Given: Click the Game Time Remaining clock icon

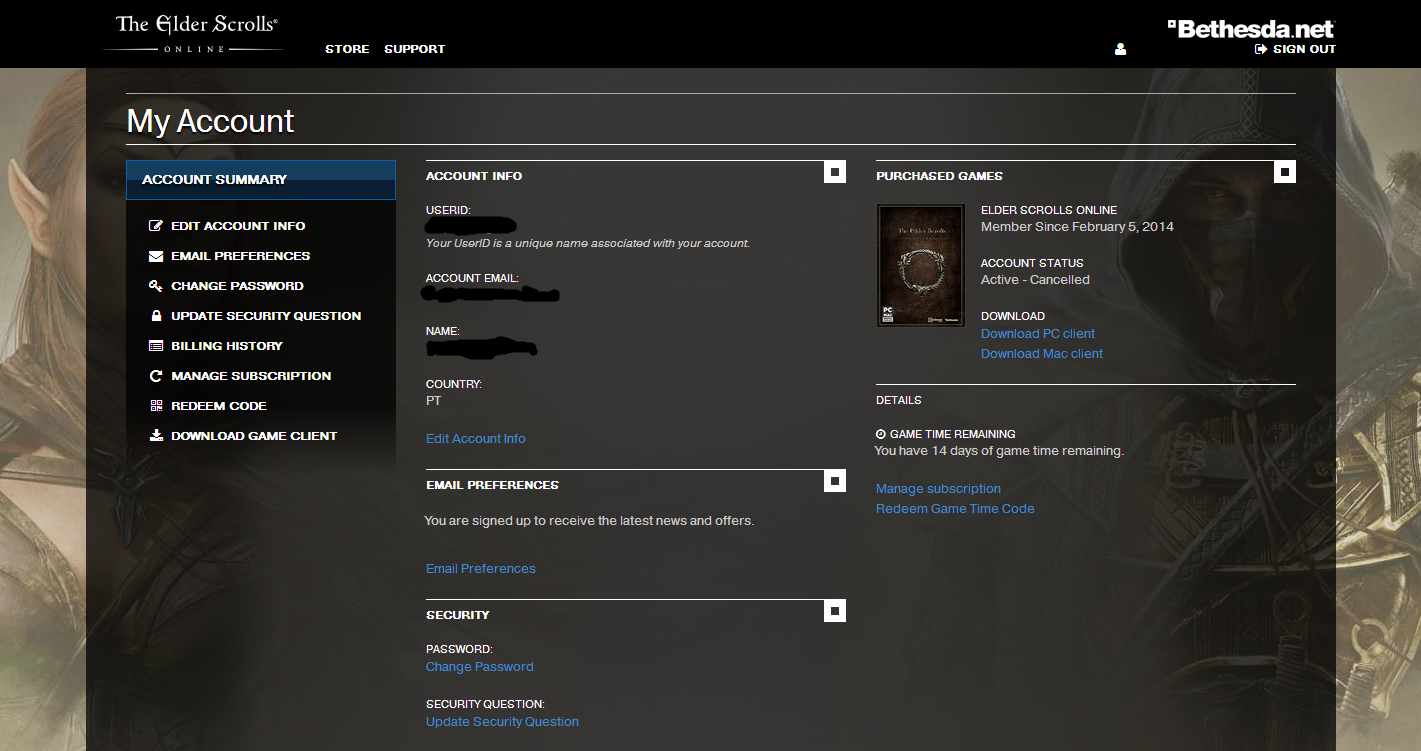Looking at the screenshot, I should [x=881, y=434].
